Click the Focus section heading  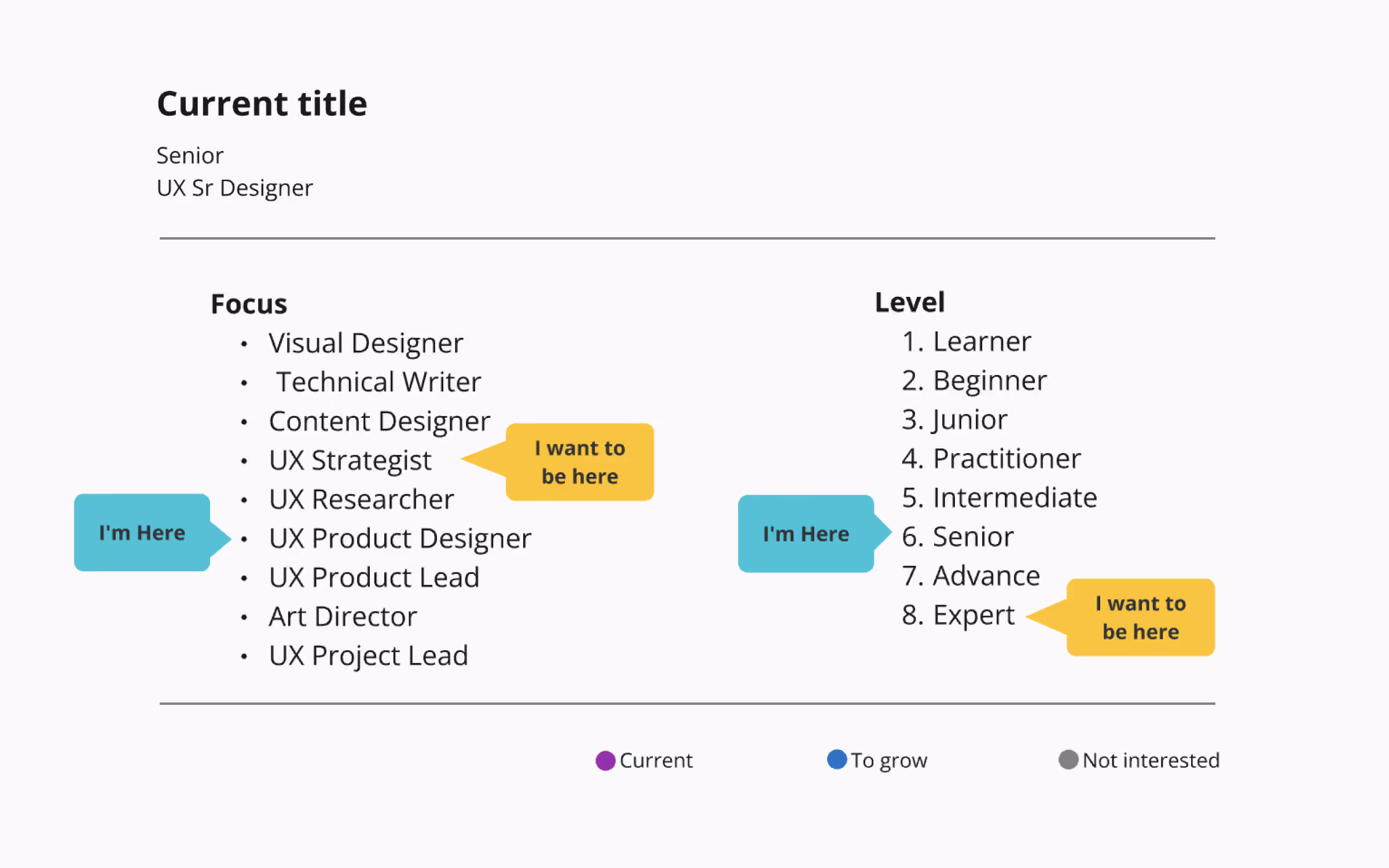click(x=249, y=304)
